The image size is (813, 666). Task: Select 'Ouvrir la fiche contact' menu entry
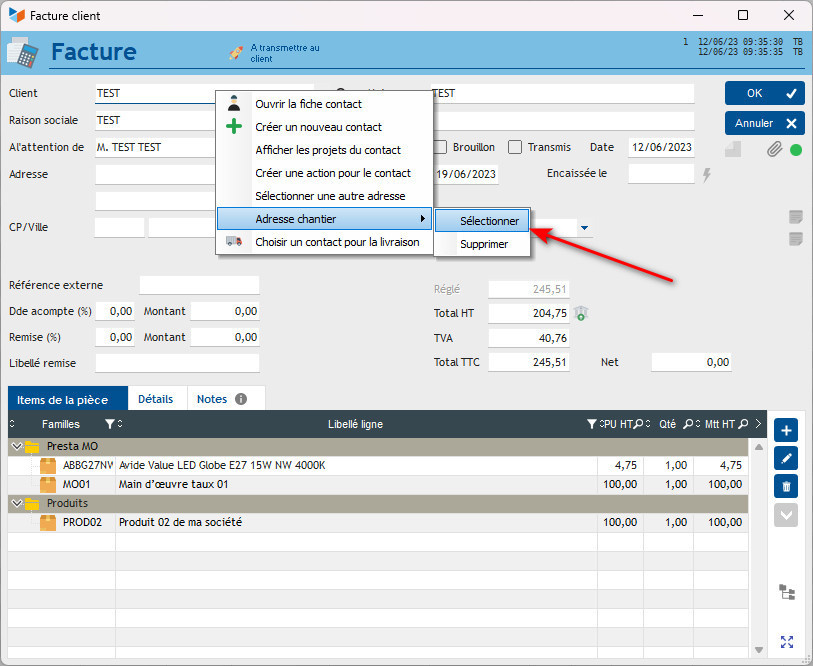pos(308,104)
